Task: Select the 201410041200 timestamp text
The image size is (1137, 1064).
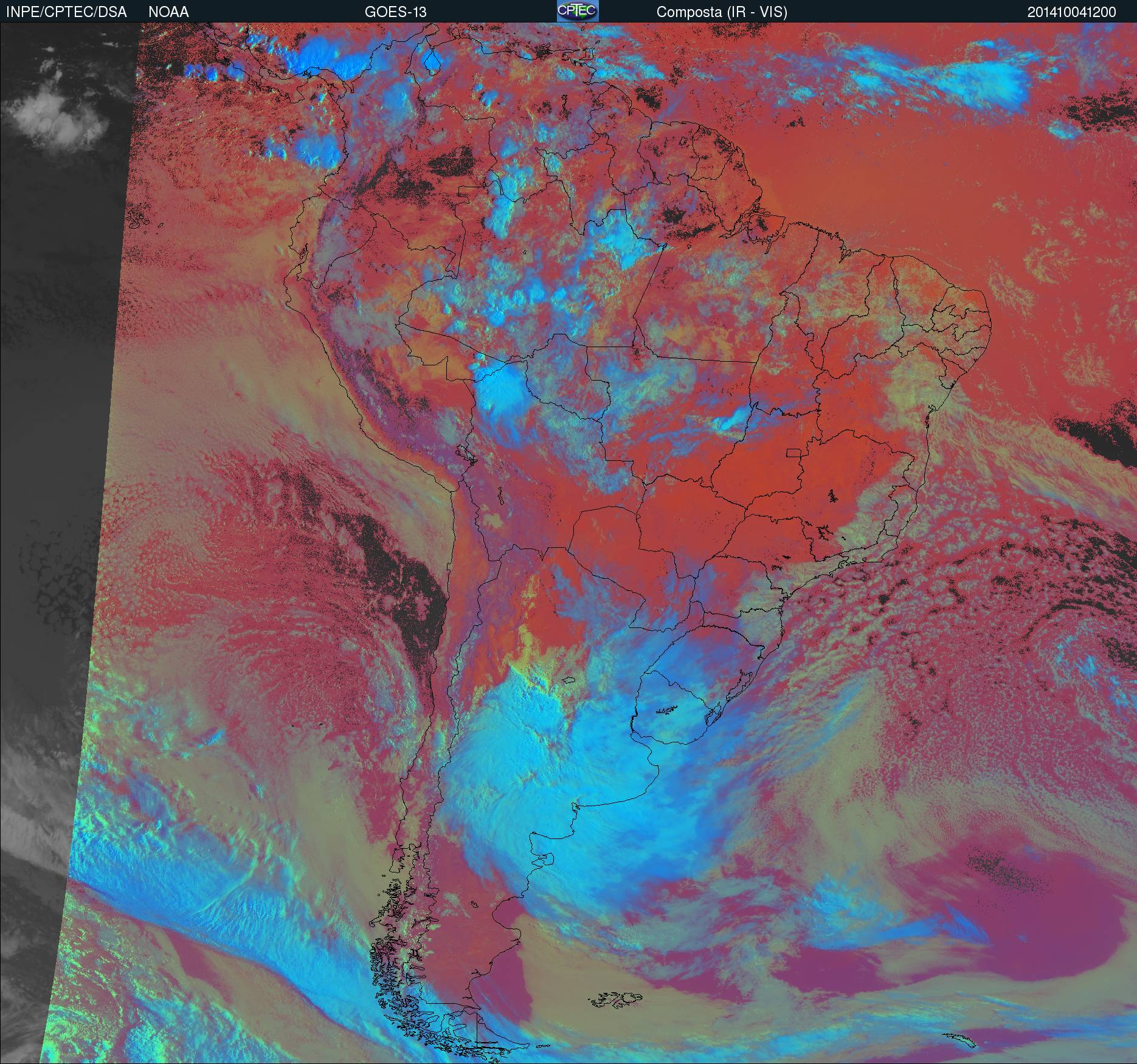Action: (1071, 12)
